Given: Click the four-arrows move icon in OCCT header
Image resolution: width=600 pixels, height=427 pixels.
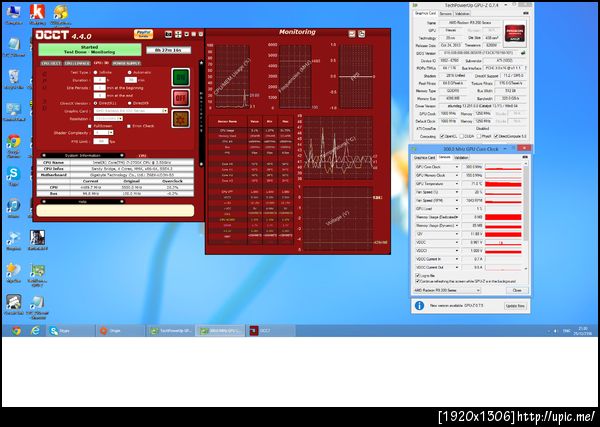Looking at the screenshot, I should [x=178, y=34].
